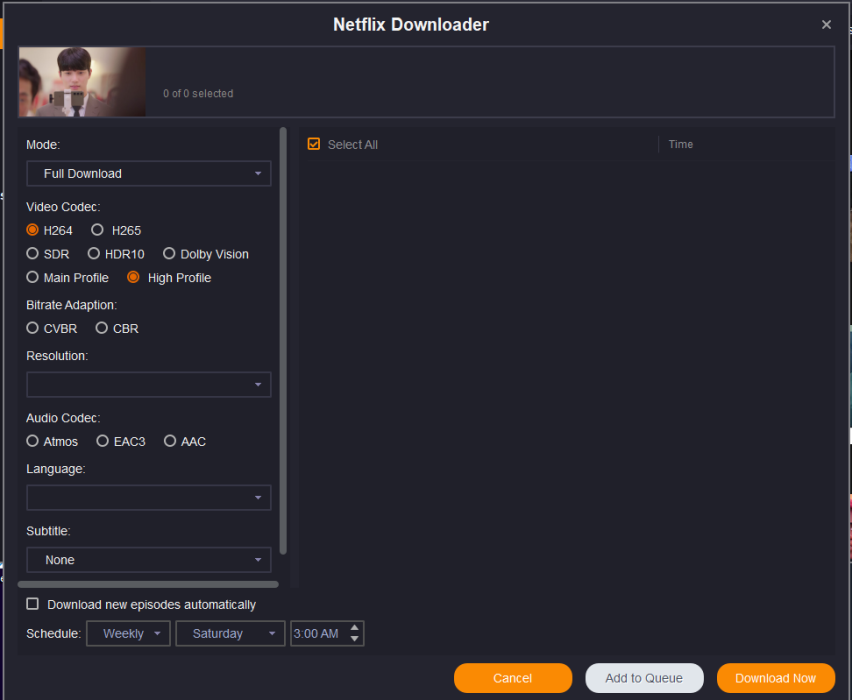This screenshot has height=700, width=852.
Task: Select CVBR bitrate adaption
Action: (x=33, y=328)
